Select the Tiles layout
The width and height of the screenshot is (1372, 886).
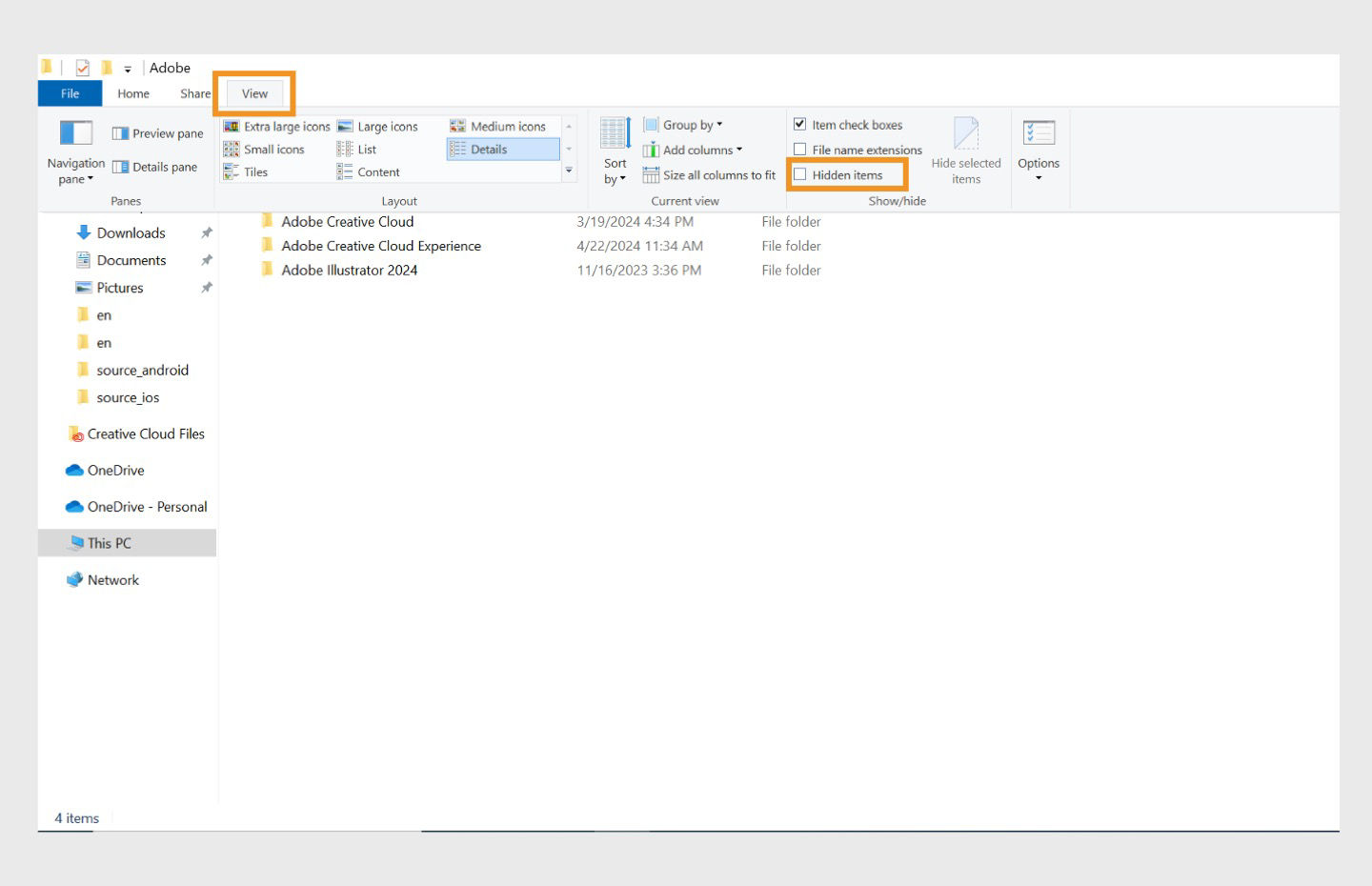point(254,171)
